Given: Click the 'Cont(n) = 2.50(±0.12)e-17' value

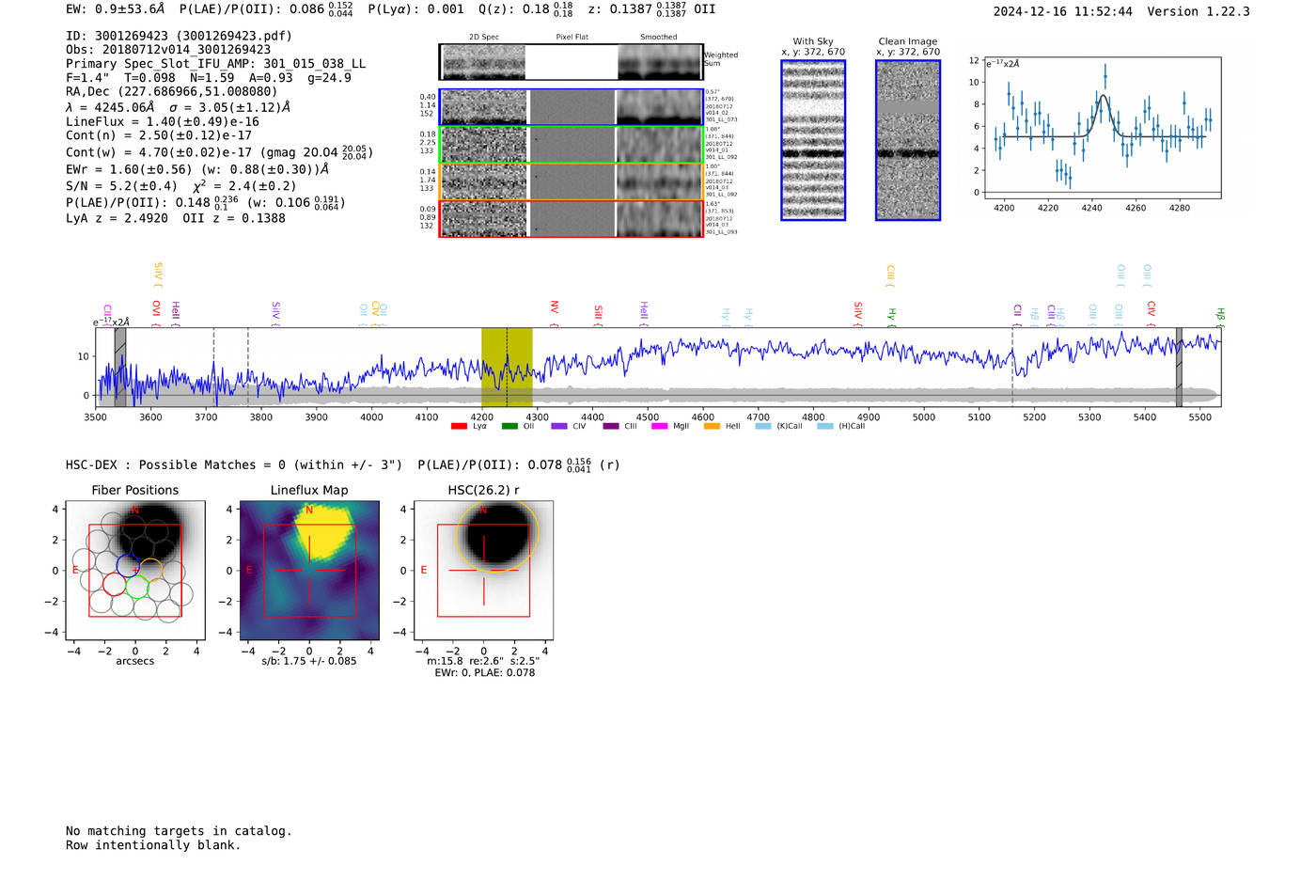Looking at the screenshot, I should [x=159, y=135].
